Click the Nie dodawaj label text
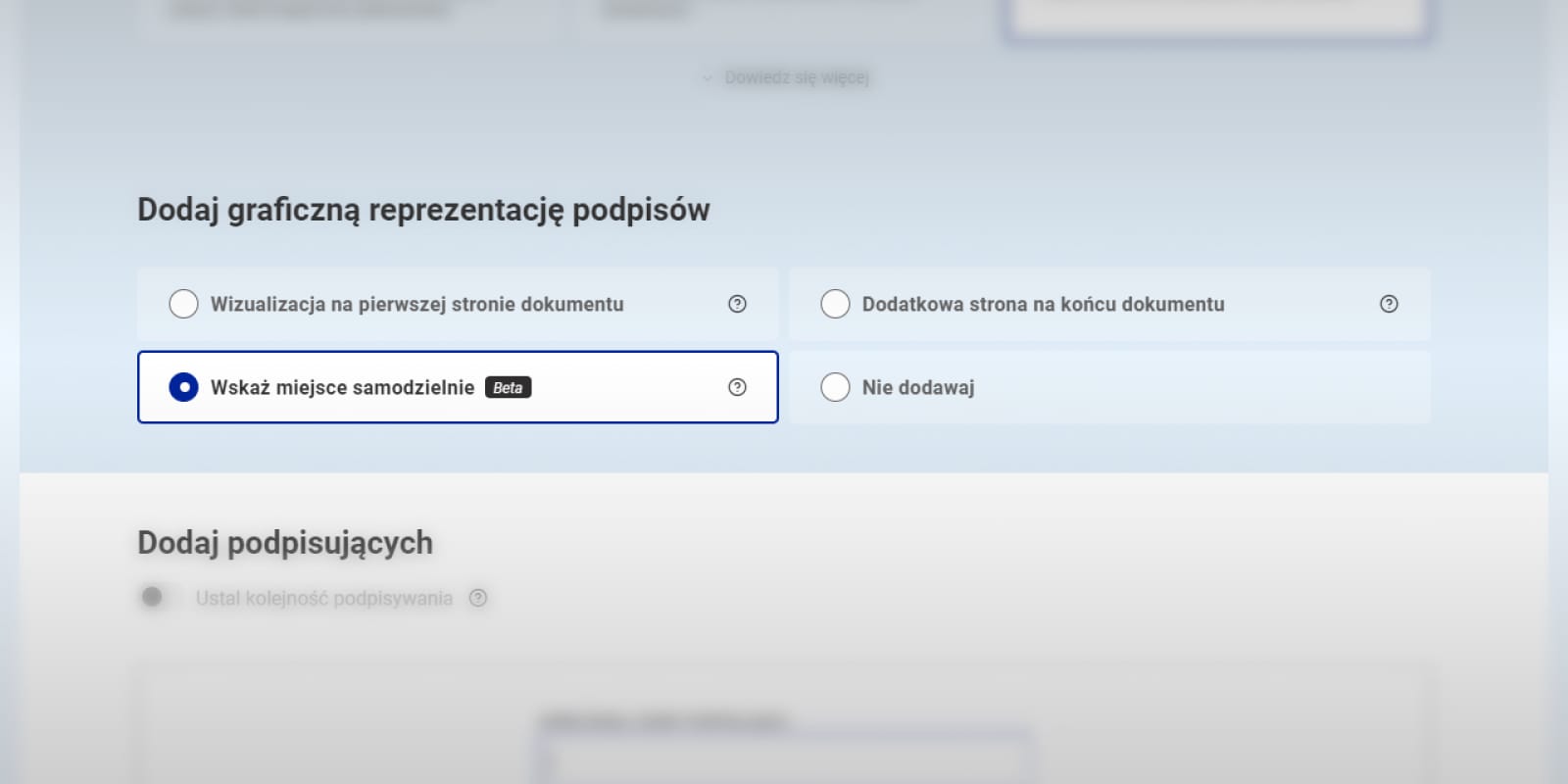This screenshot has width=1568, height=784. point(917,387)
